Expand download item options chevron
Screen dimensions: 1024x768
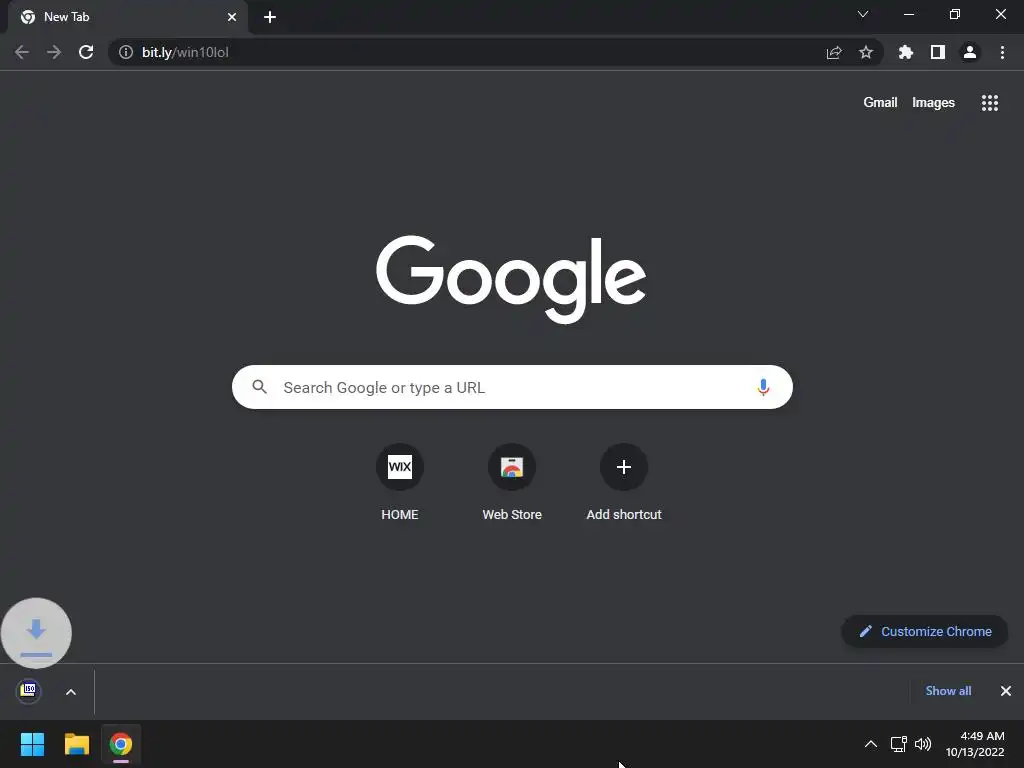click(71, 692)
